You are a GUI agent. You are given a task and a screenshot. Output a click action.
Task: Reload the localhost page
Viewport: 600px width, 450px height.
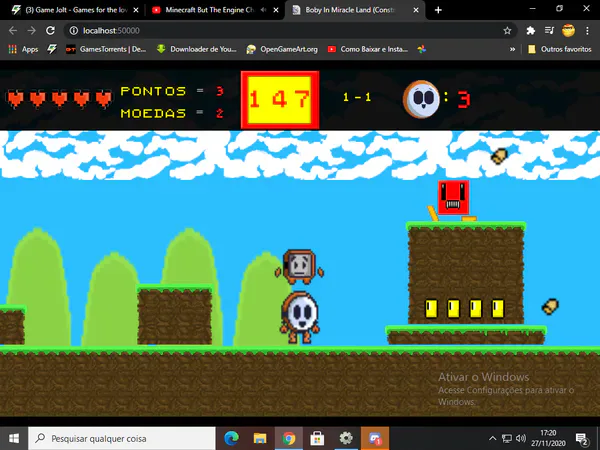click(50, 31)
